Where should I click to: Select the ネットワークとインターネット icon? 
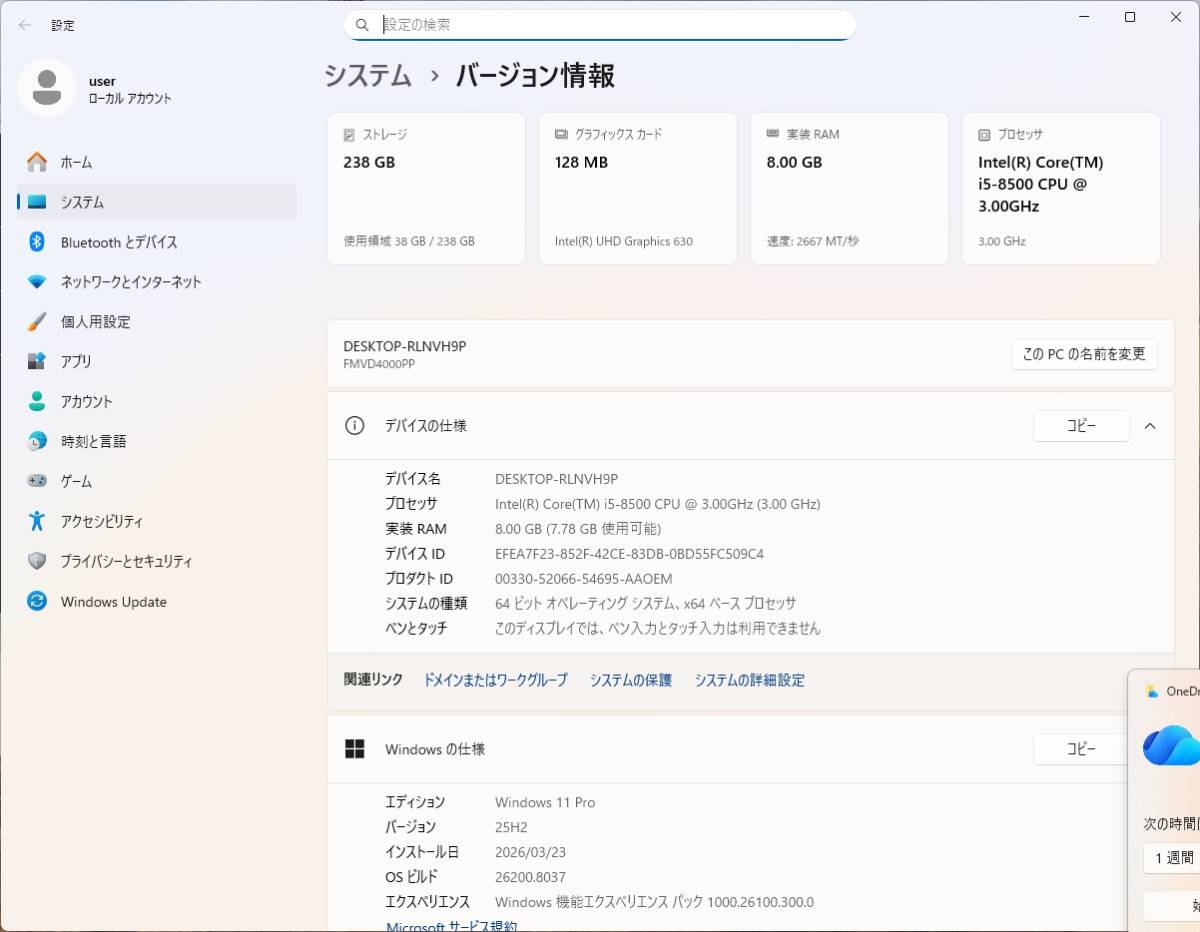click(x=37, y=282)
